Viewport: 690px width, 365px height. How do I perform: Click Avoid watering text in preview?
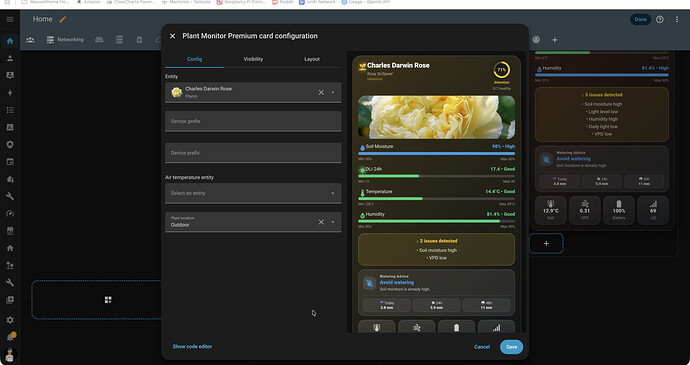click(x=397, y=283)
